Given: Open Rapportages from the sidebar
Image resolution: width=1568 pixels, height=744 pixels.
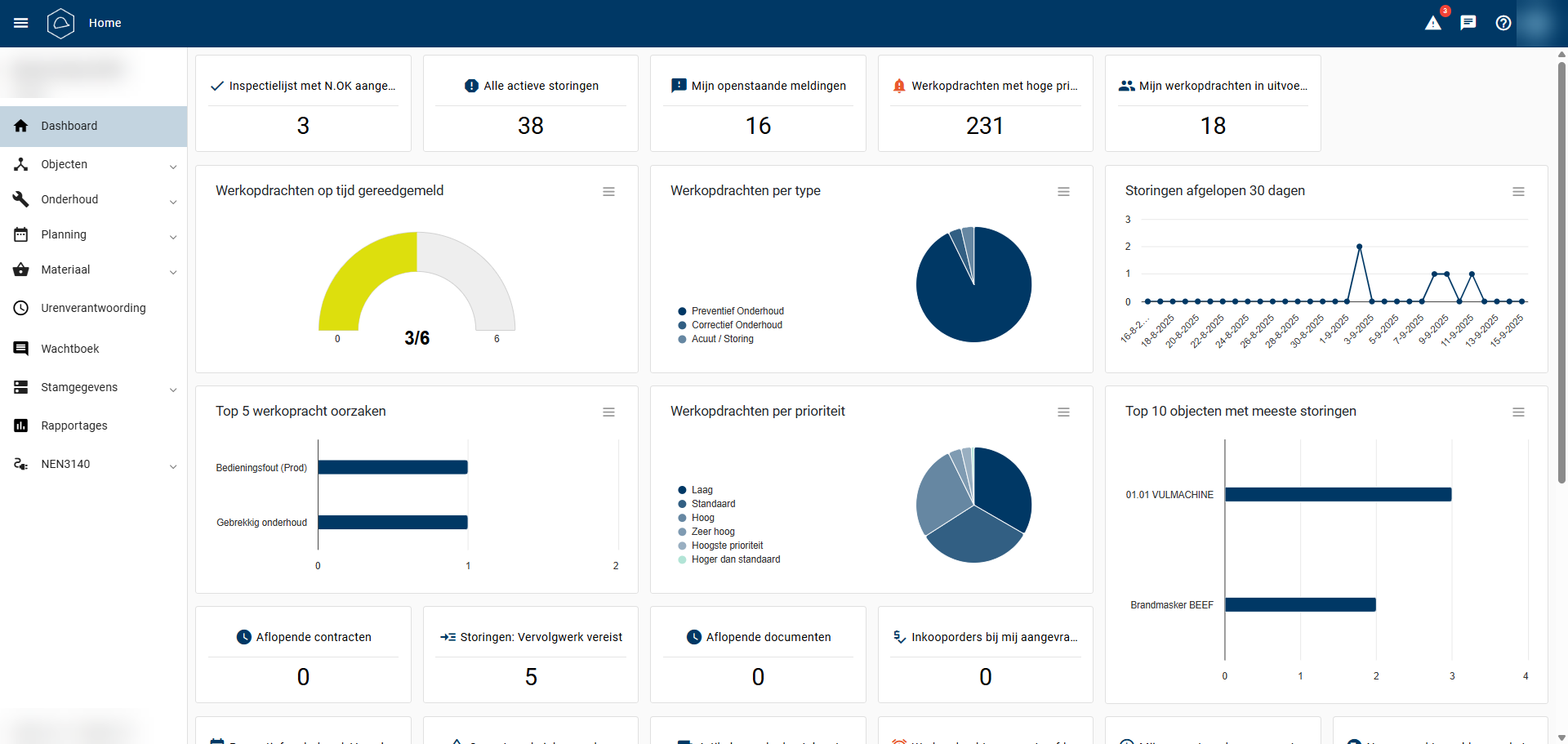Looking at the screenshot, I should [74, 425].
